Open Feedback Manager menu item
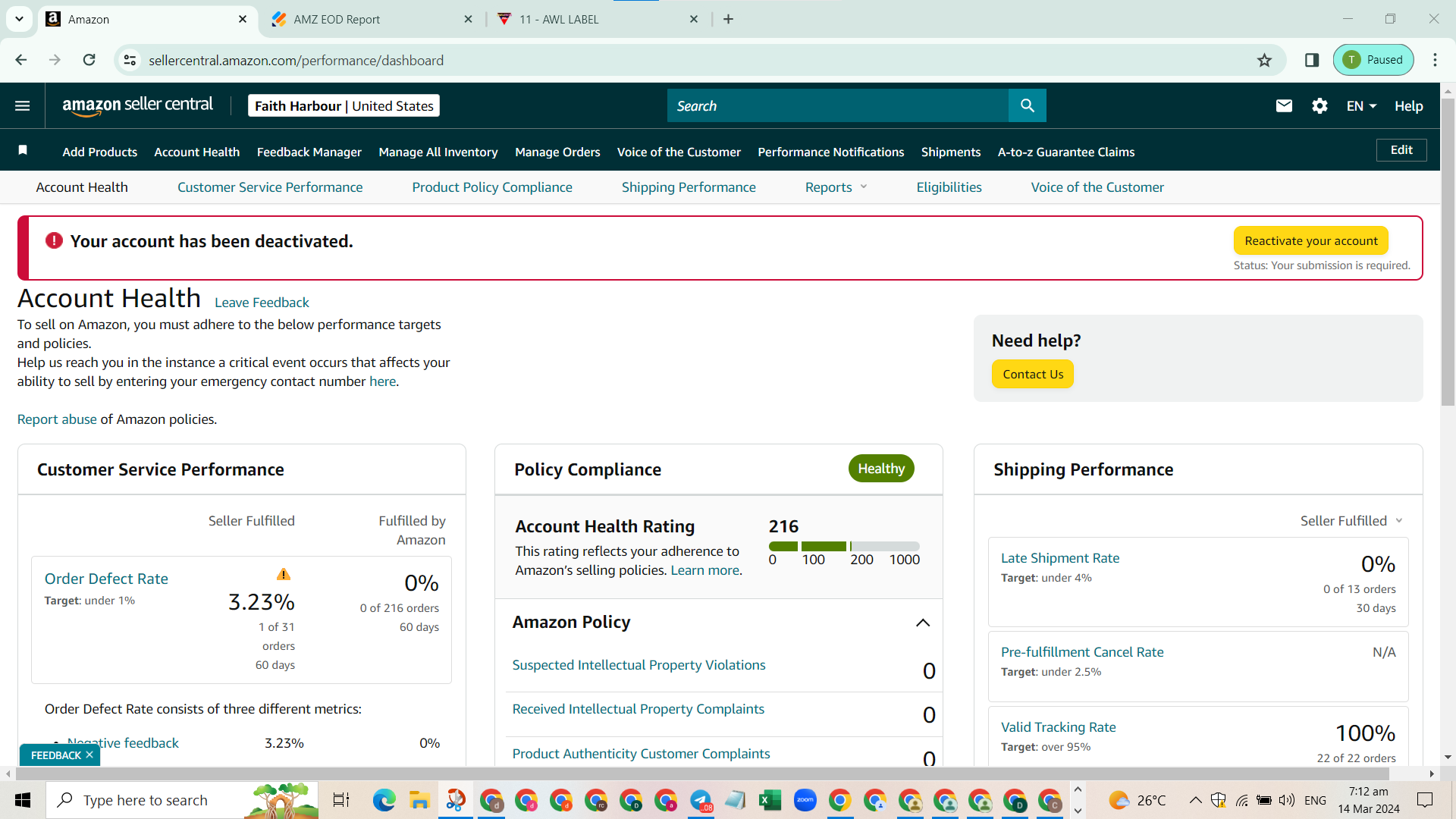 [309, 152]
